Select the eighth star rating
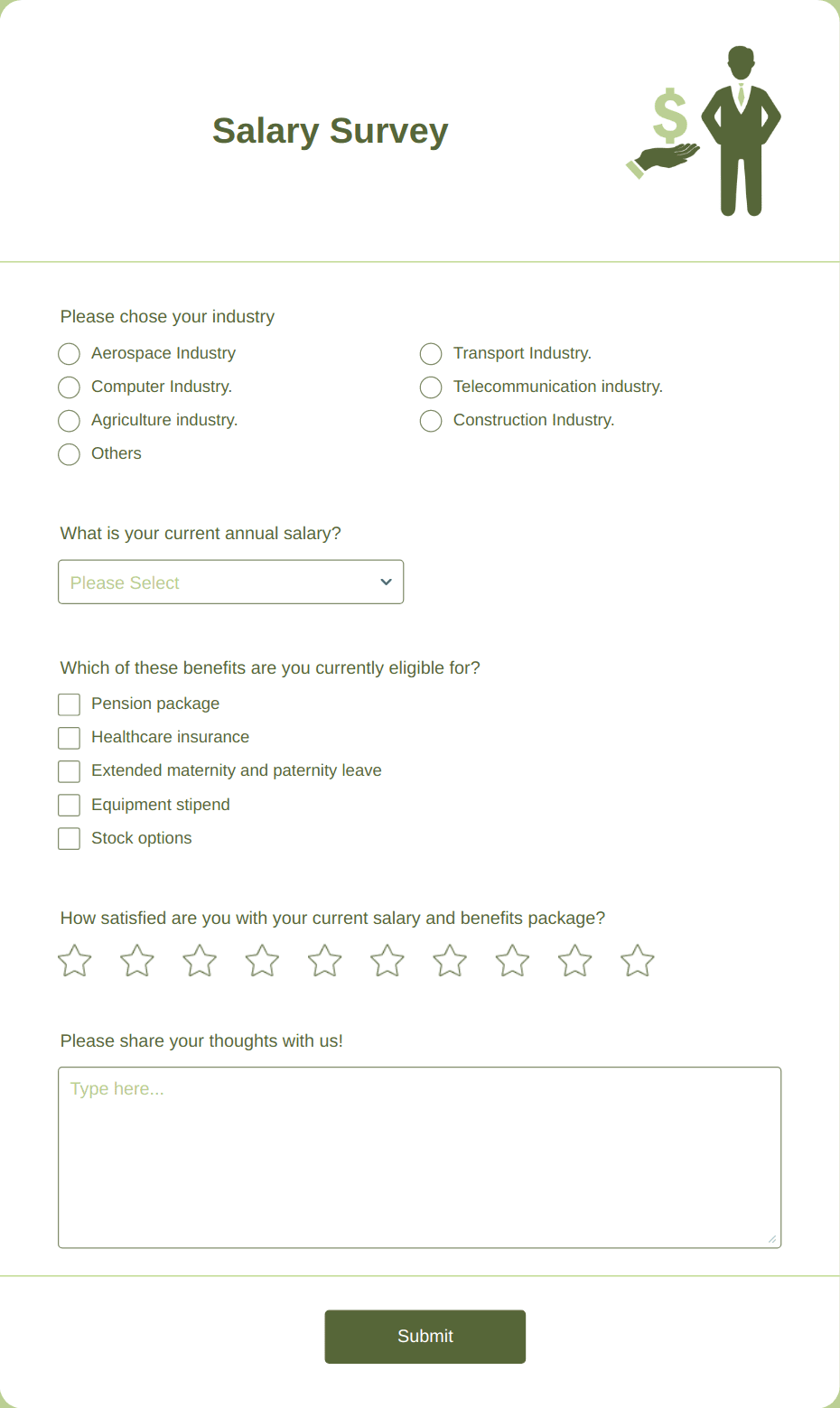Screen dimensions: 840x1408 (511, 960)
